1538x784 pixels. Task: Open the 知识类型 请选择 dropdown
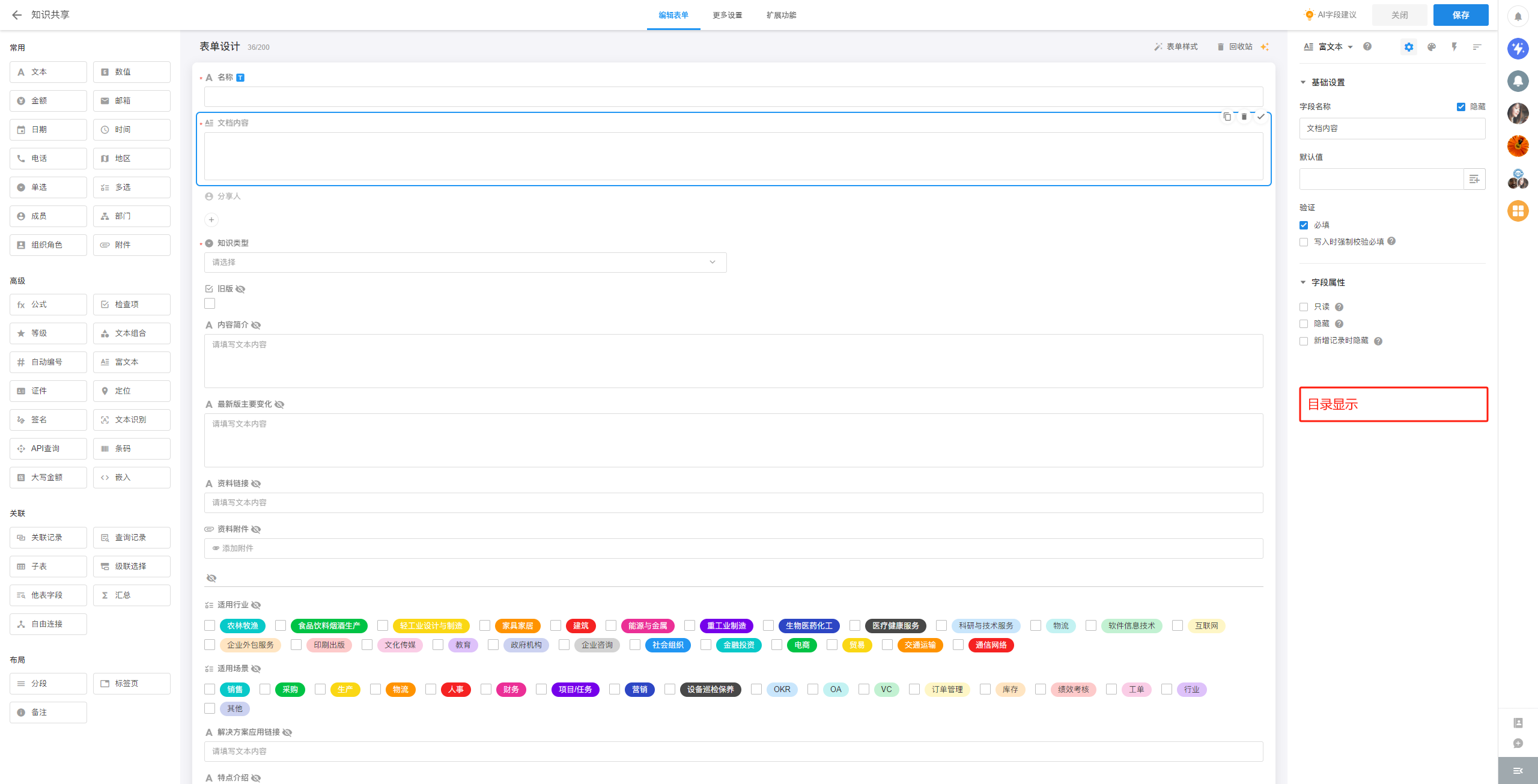[x=465, y=263]
